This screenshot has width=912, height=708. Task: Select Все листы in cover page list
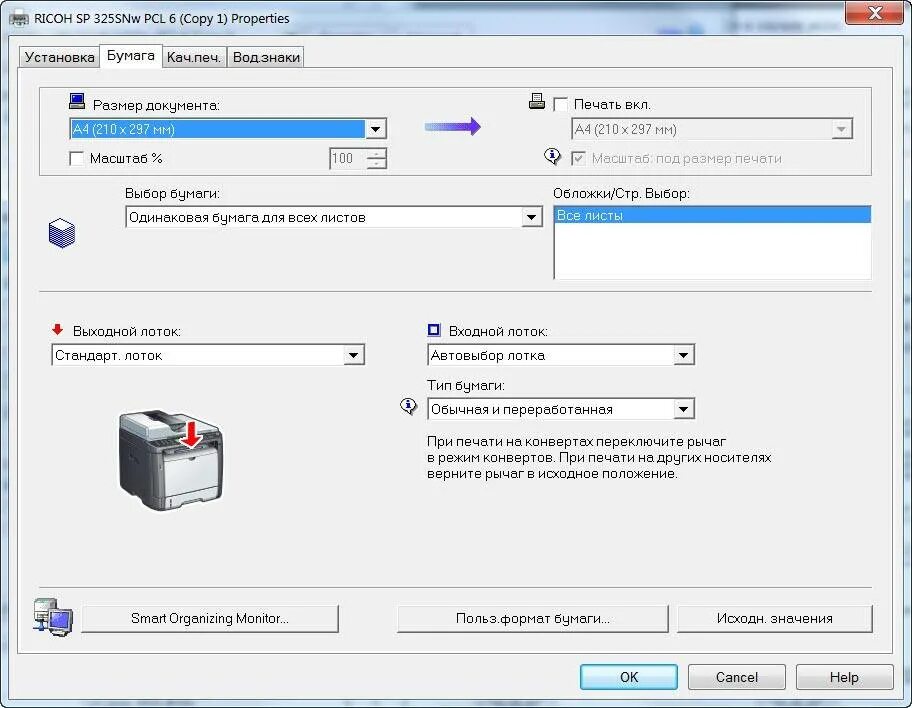tap(712, 215)
